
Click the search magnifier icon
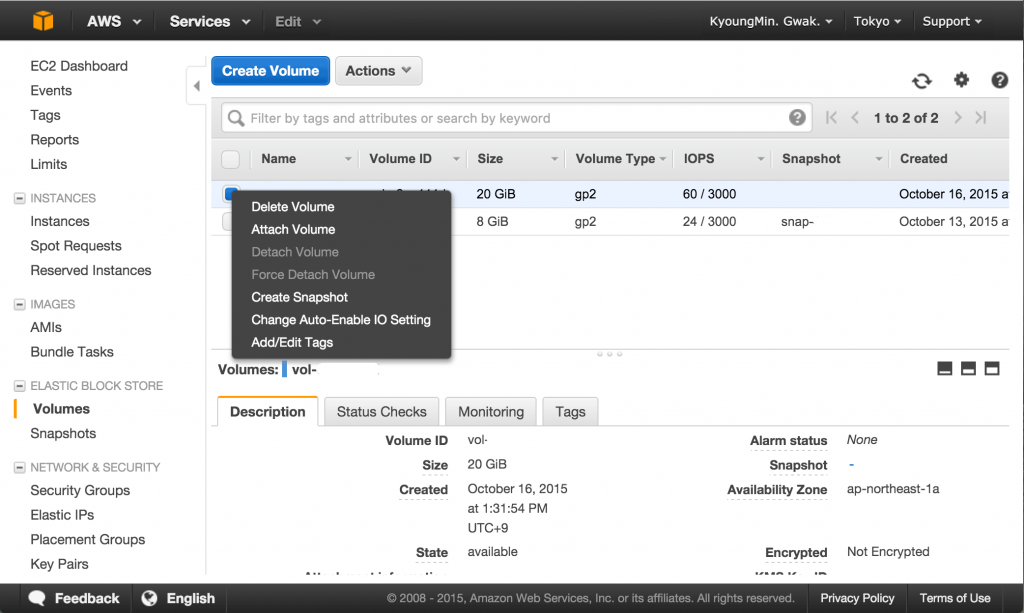point(236,118)
